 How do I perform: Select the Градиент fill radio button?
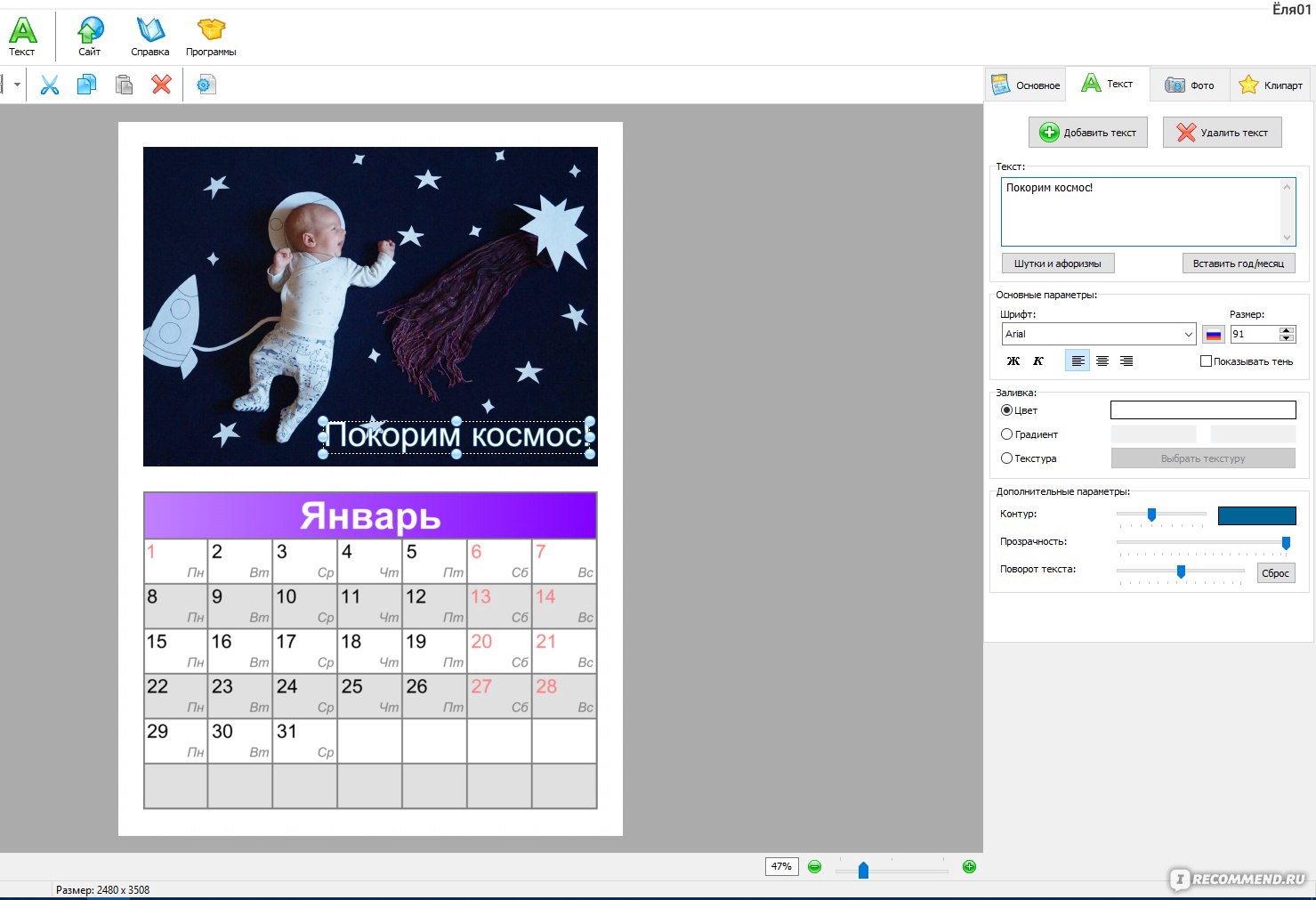pos(1006,434)
